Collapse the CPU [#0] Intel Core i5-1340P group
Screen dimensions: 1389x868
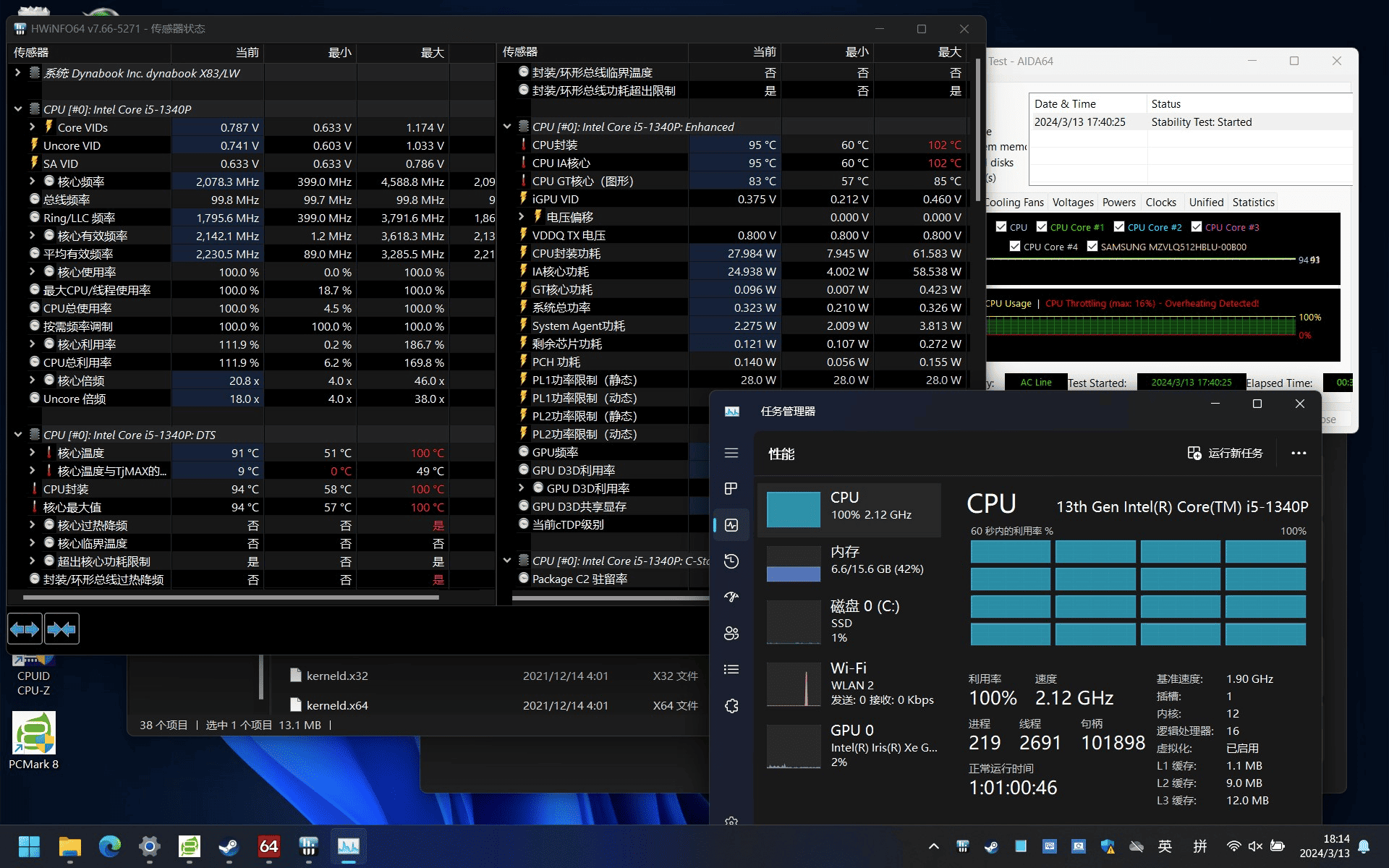pos(18,109)
